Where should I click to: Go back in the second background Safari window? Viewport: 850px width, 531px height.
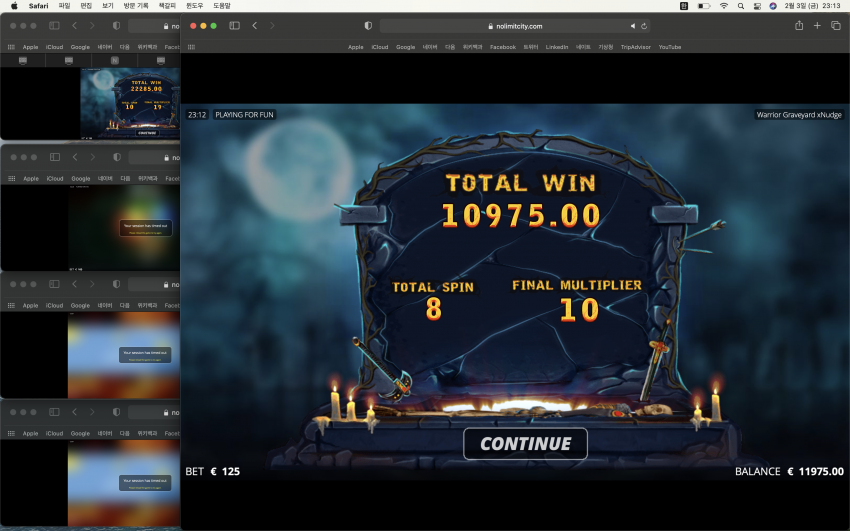[x=75, y=157]
